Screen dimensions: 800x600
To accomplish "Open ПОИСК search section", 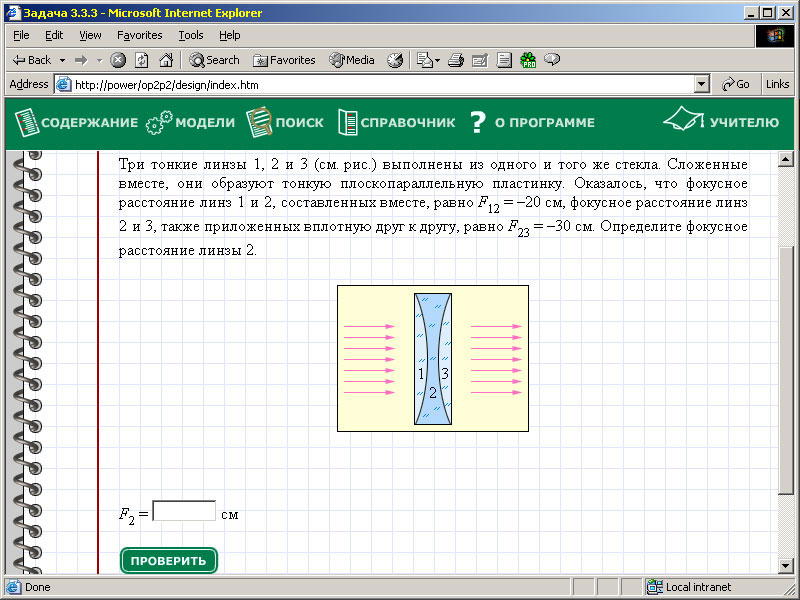I will 285,122.
